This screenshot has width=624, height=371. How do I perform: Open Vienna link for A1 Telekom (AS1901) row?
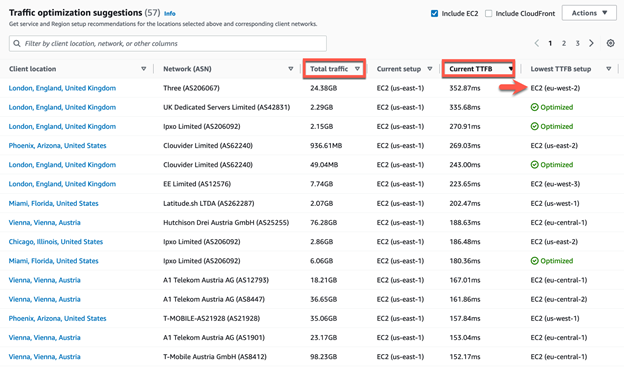(x=45, y=338)
